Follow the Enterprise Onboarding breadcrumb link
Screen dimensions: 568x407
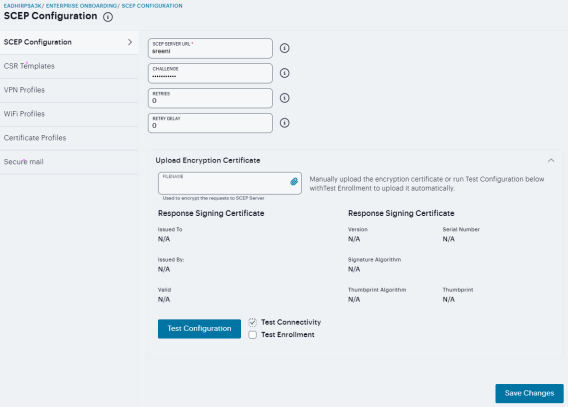click(81, 6)
